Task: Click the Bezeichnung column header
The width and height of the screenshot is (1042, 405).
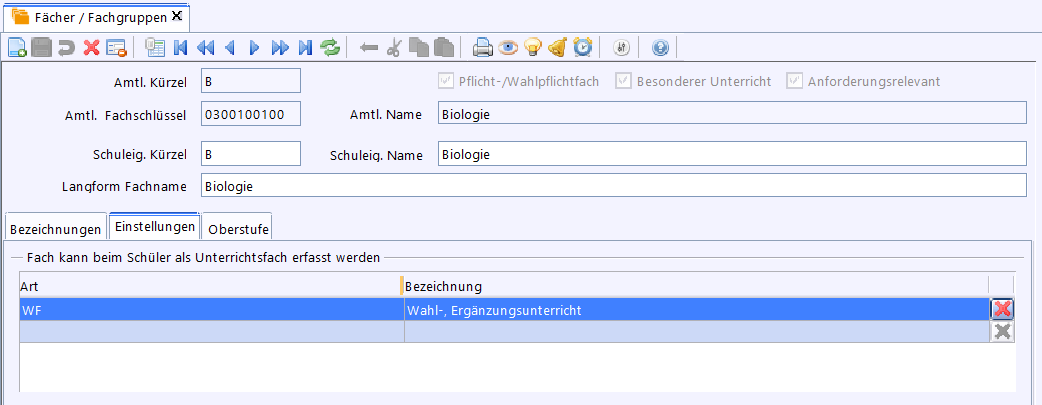Action: click(696, 286)
